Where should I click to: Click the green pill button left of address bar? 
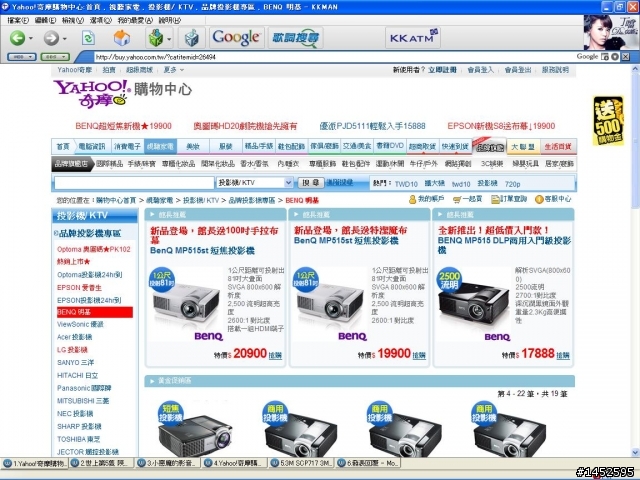[55, 57]
